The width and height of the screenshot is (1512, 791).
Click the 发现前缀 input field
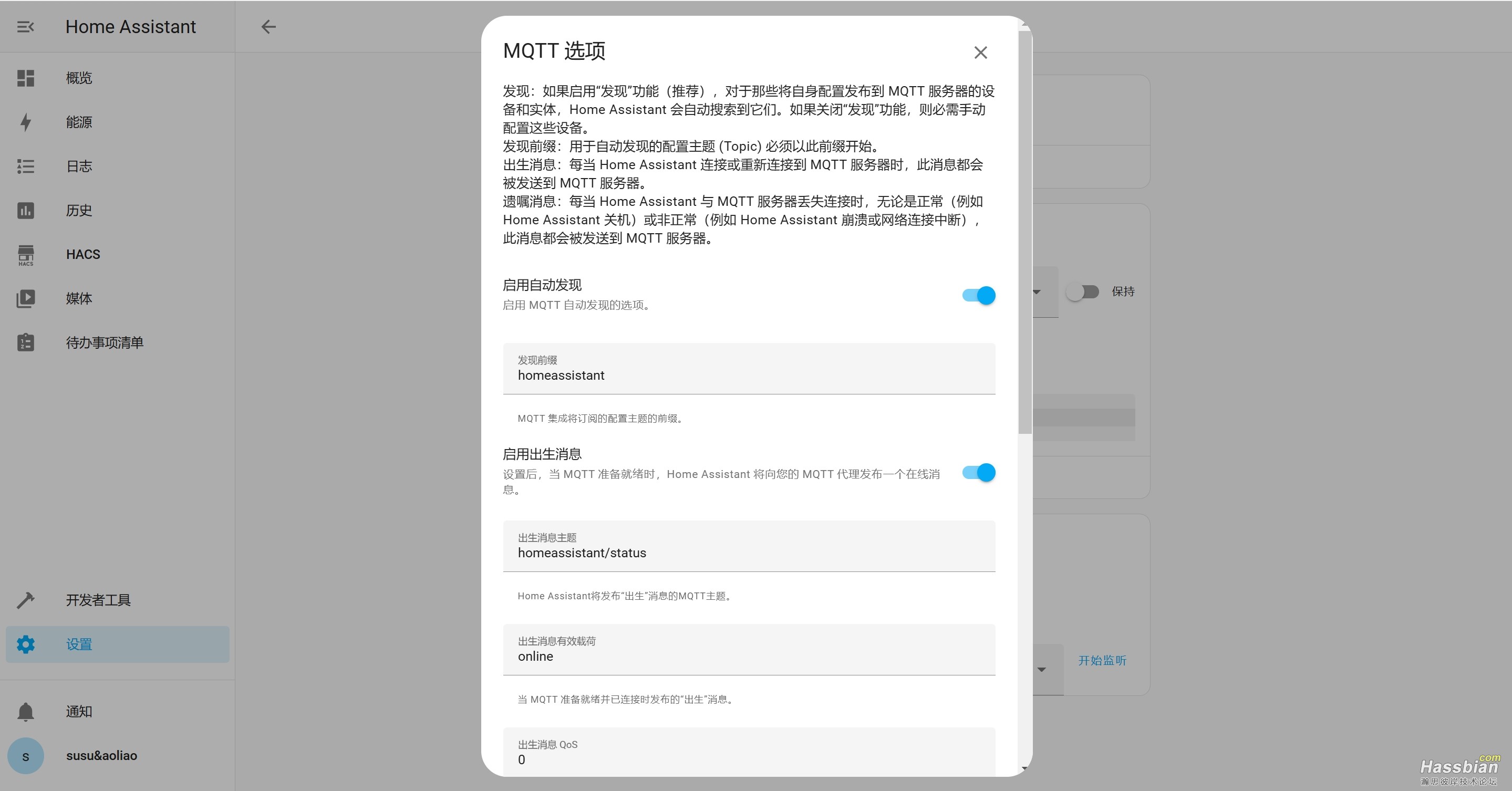(750, 375)
